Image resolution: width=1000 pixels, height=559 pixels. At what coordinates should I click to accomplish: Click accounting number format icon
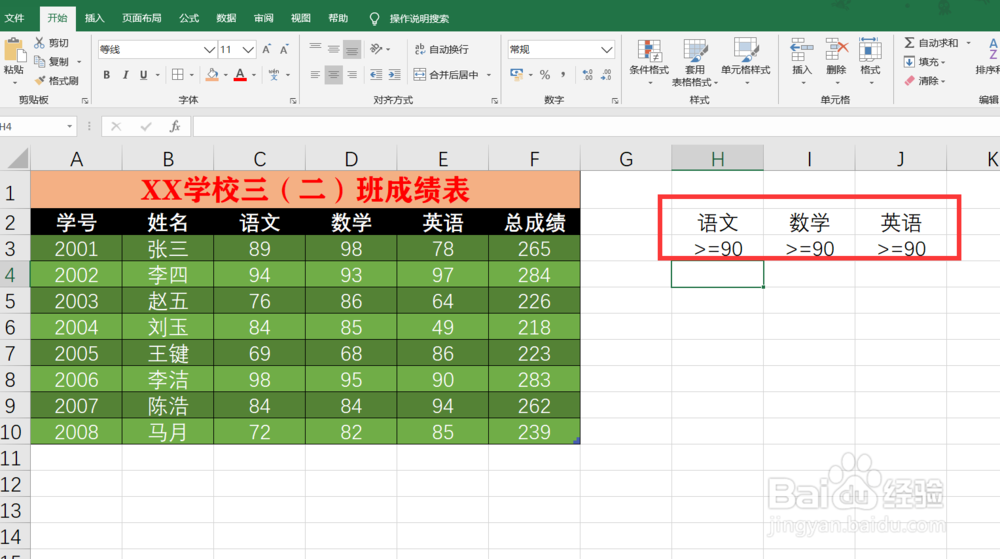[517, 75]
